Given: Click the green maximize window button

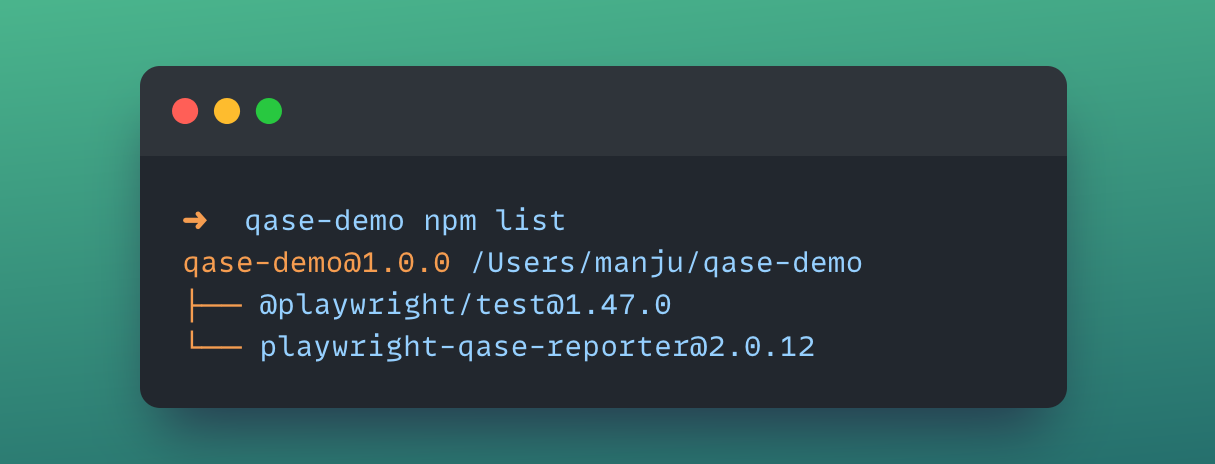Looking at the screenshot, I should tap(269, 111).
